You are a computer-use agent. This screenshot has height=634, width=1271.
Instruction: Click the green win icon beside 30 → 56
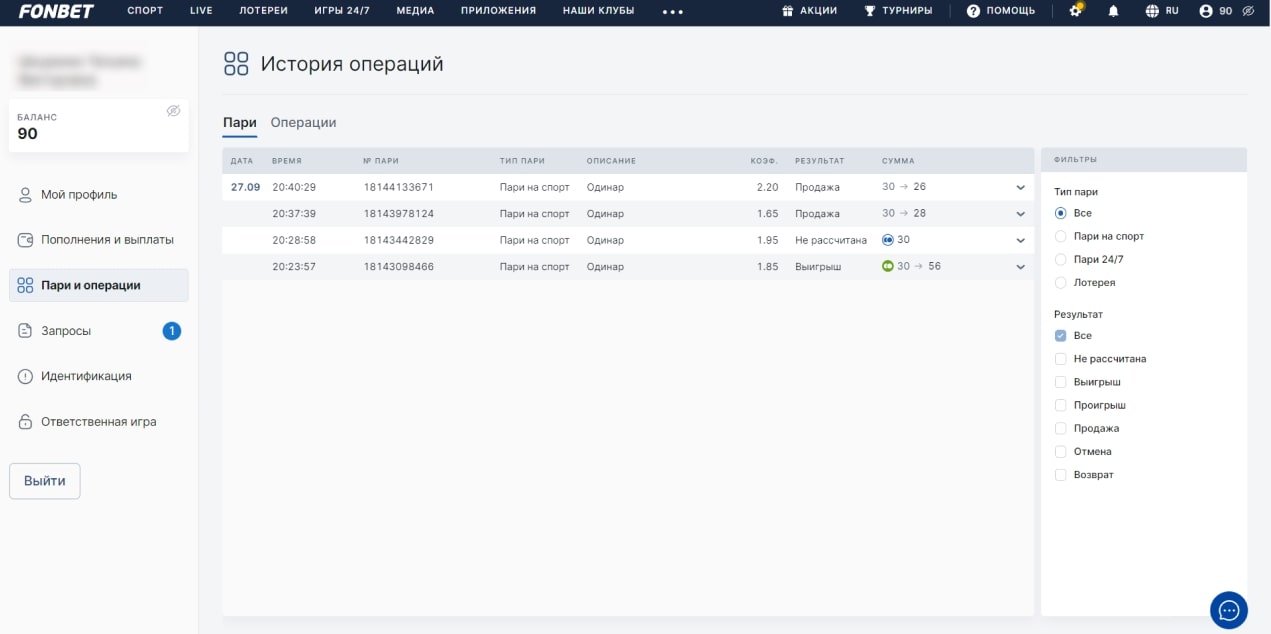[x=888, y=267]
